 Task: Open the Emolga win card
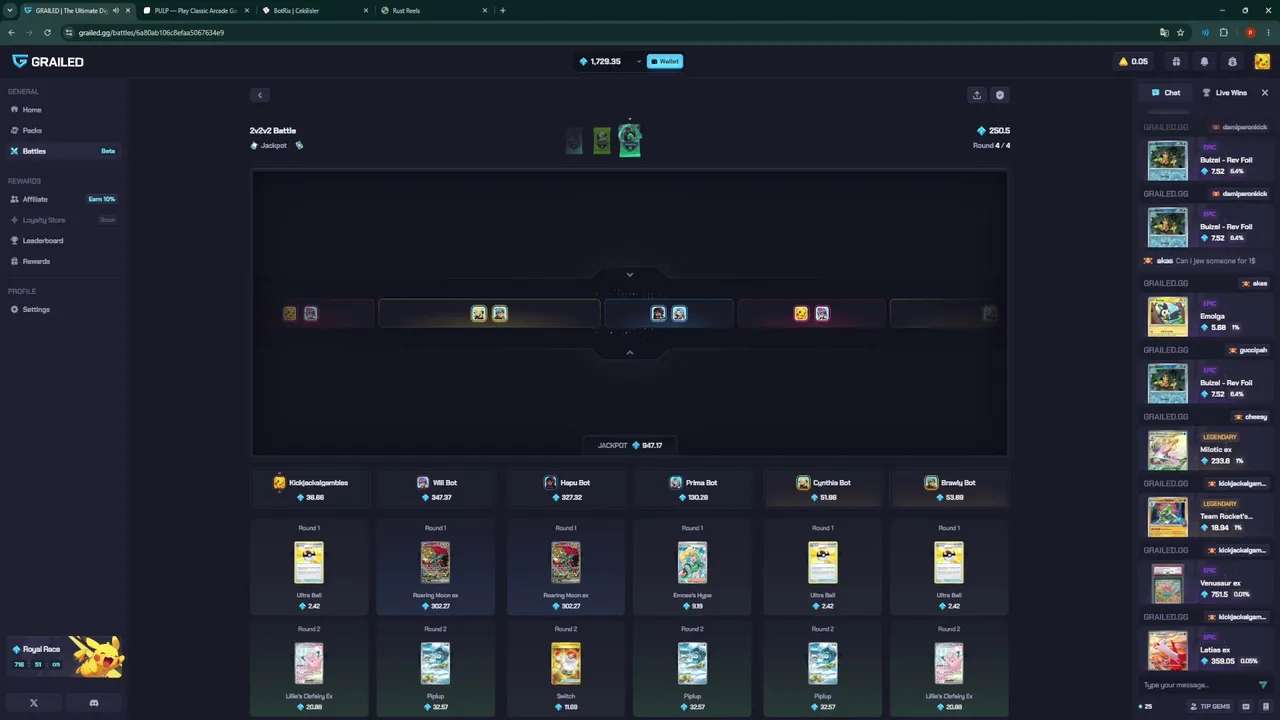point(1207,317)
